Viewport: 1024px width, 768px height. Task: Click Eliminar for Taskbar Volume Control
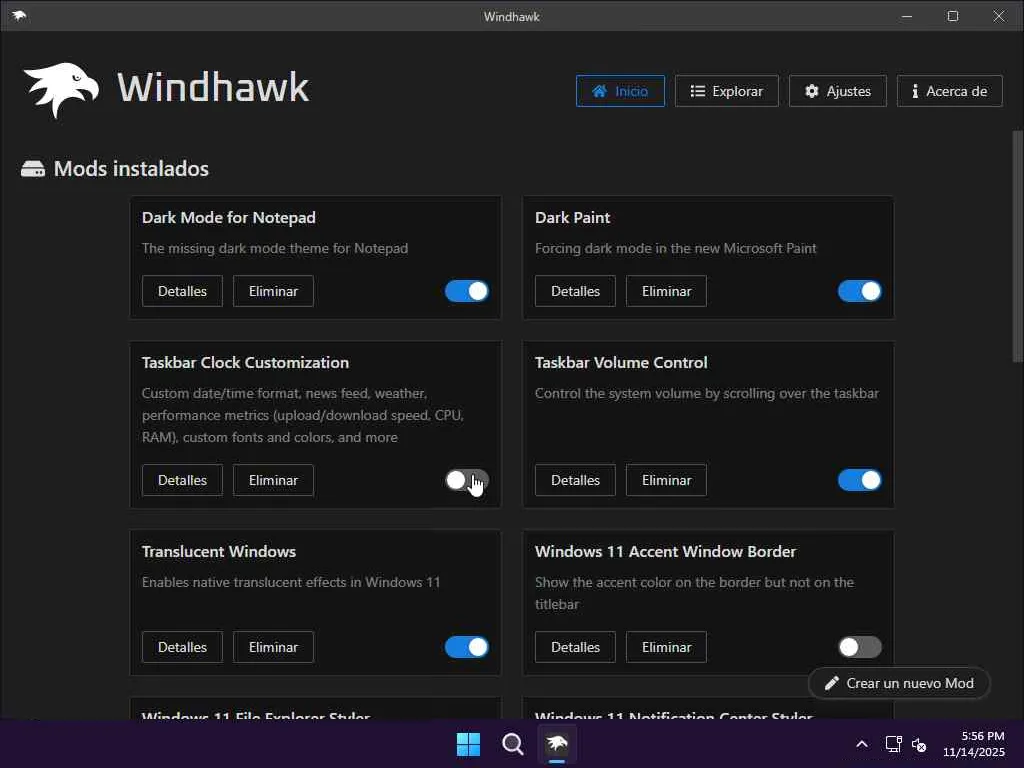pyautogui.click(x=666, y=480)
